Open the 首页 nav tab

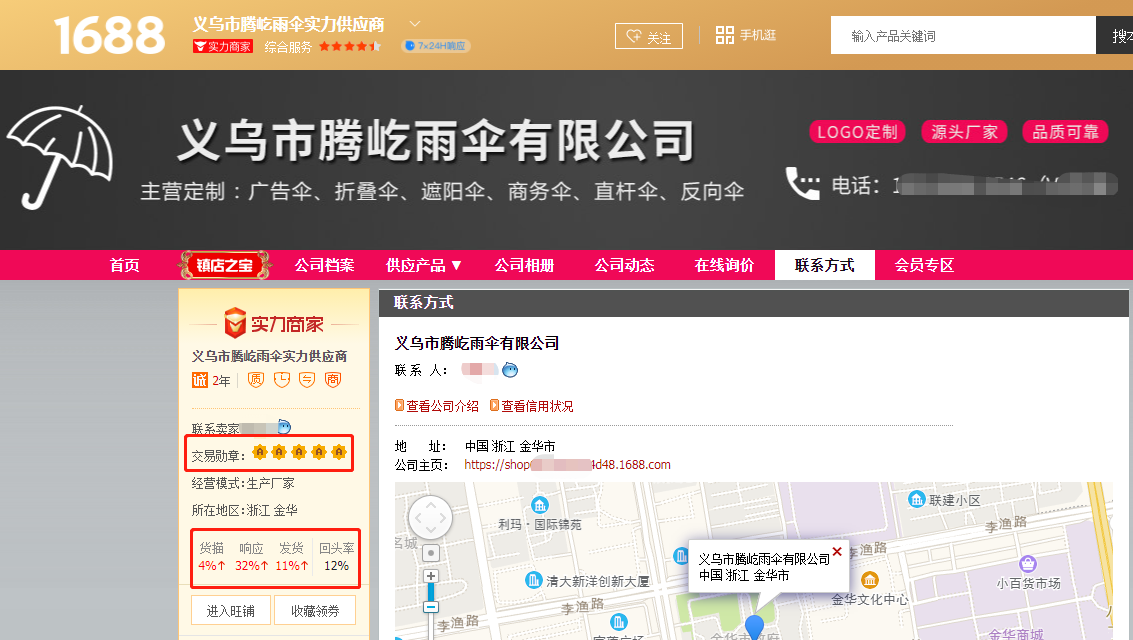tap(124, 265)
